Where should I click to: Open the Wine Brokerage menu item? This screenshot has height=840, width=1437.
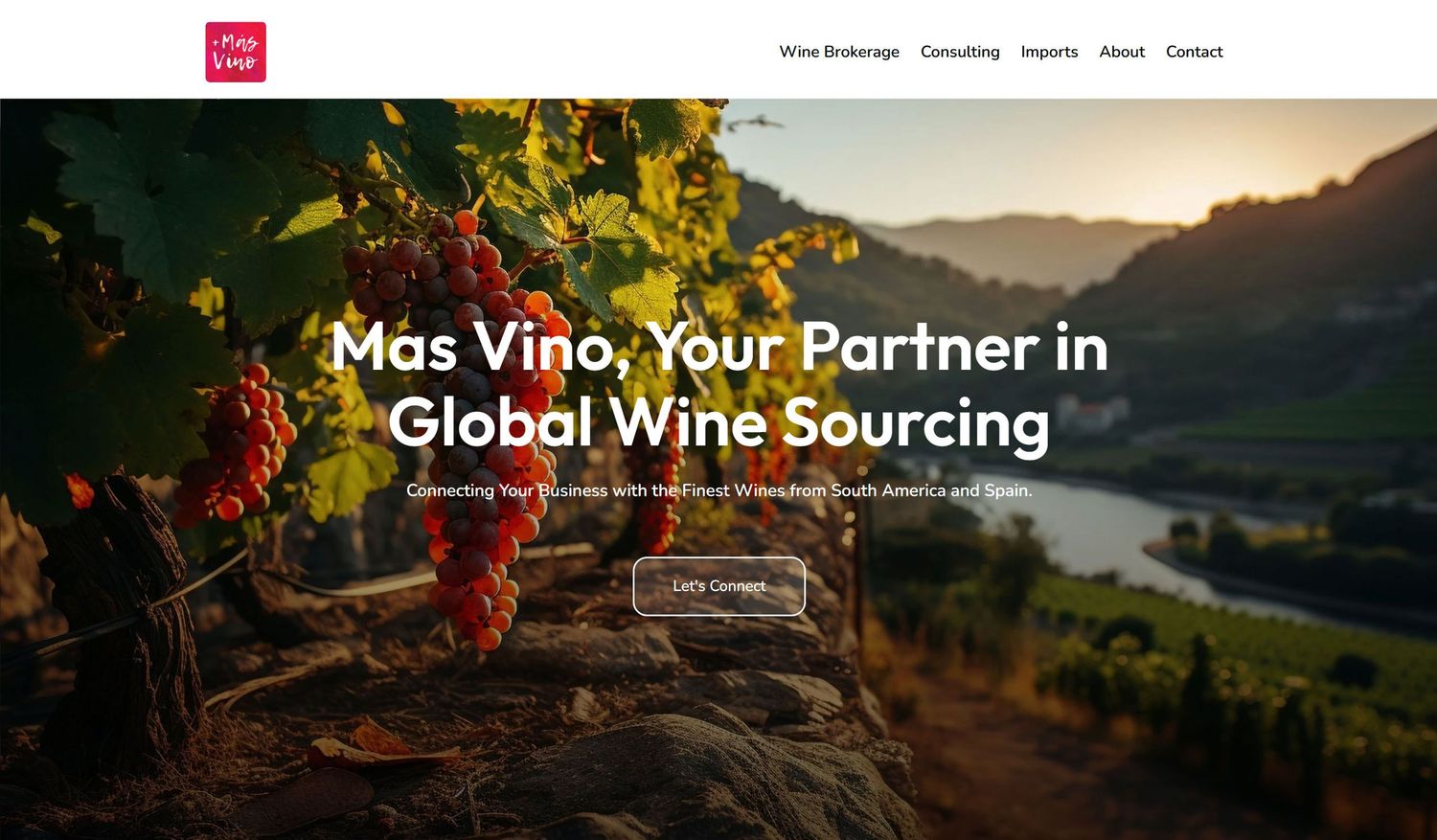839,52
